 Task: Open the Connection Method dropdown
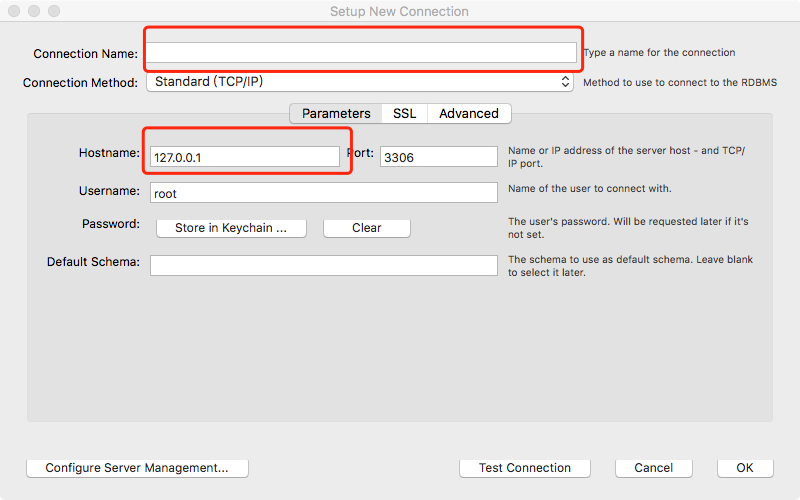(x=360, y=82)
